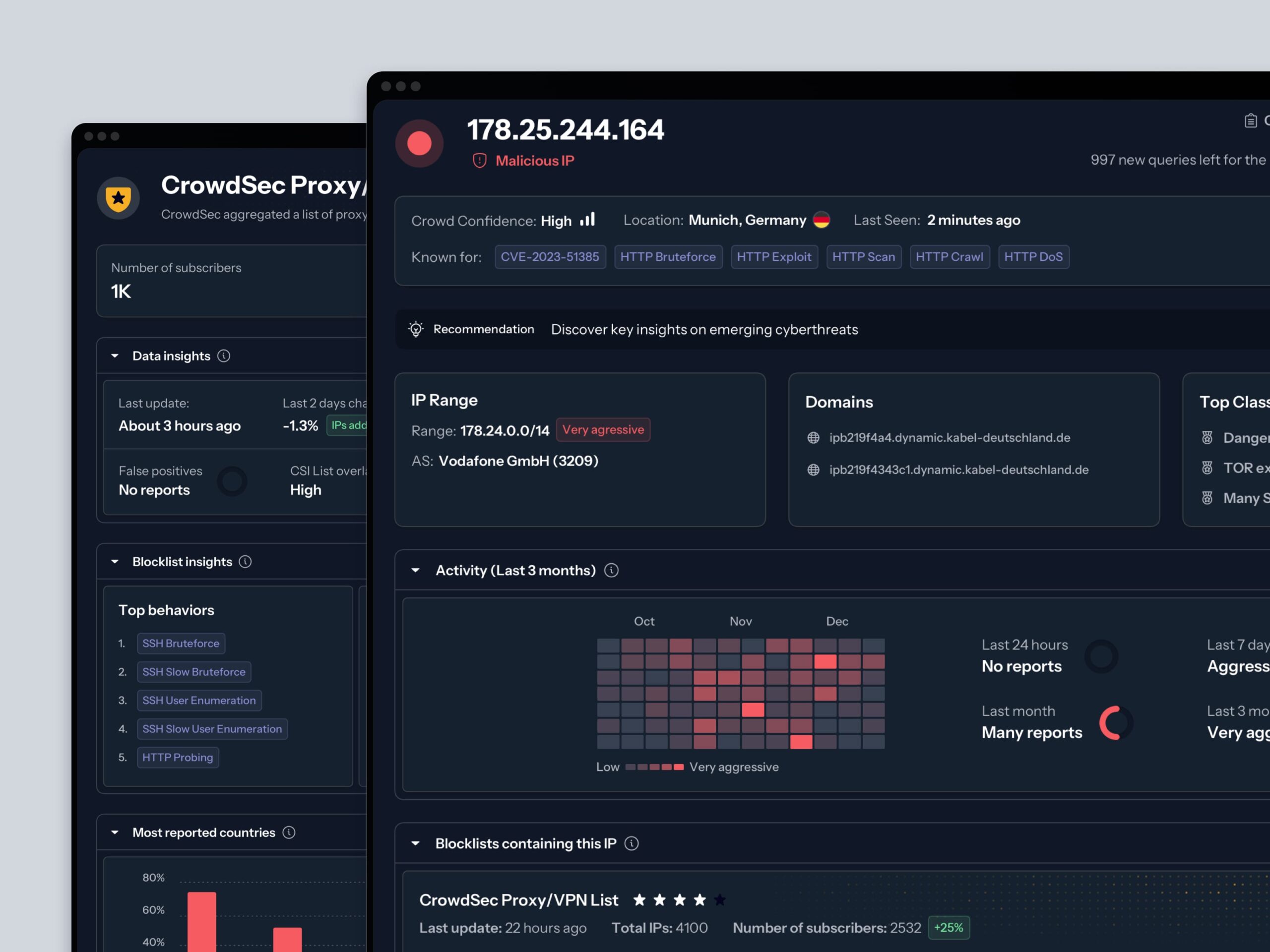
Task: Collapse the Data insights section
Action: [115, 356]
